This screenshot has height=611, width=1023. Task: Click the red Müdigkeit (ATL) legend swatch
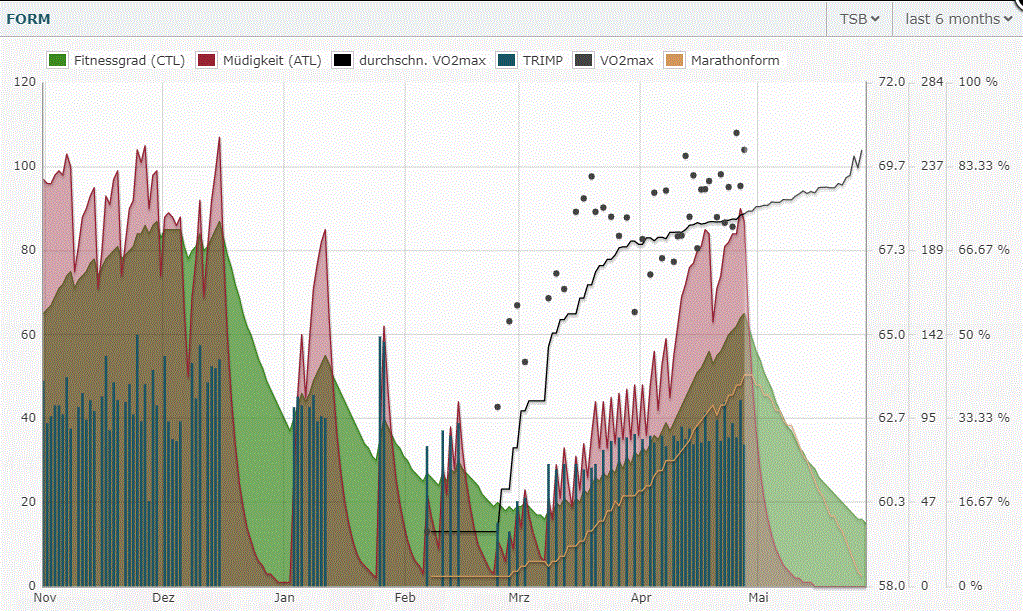pyautogui.click(x=207, y=60)
